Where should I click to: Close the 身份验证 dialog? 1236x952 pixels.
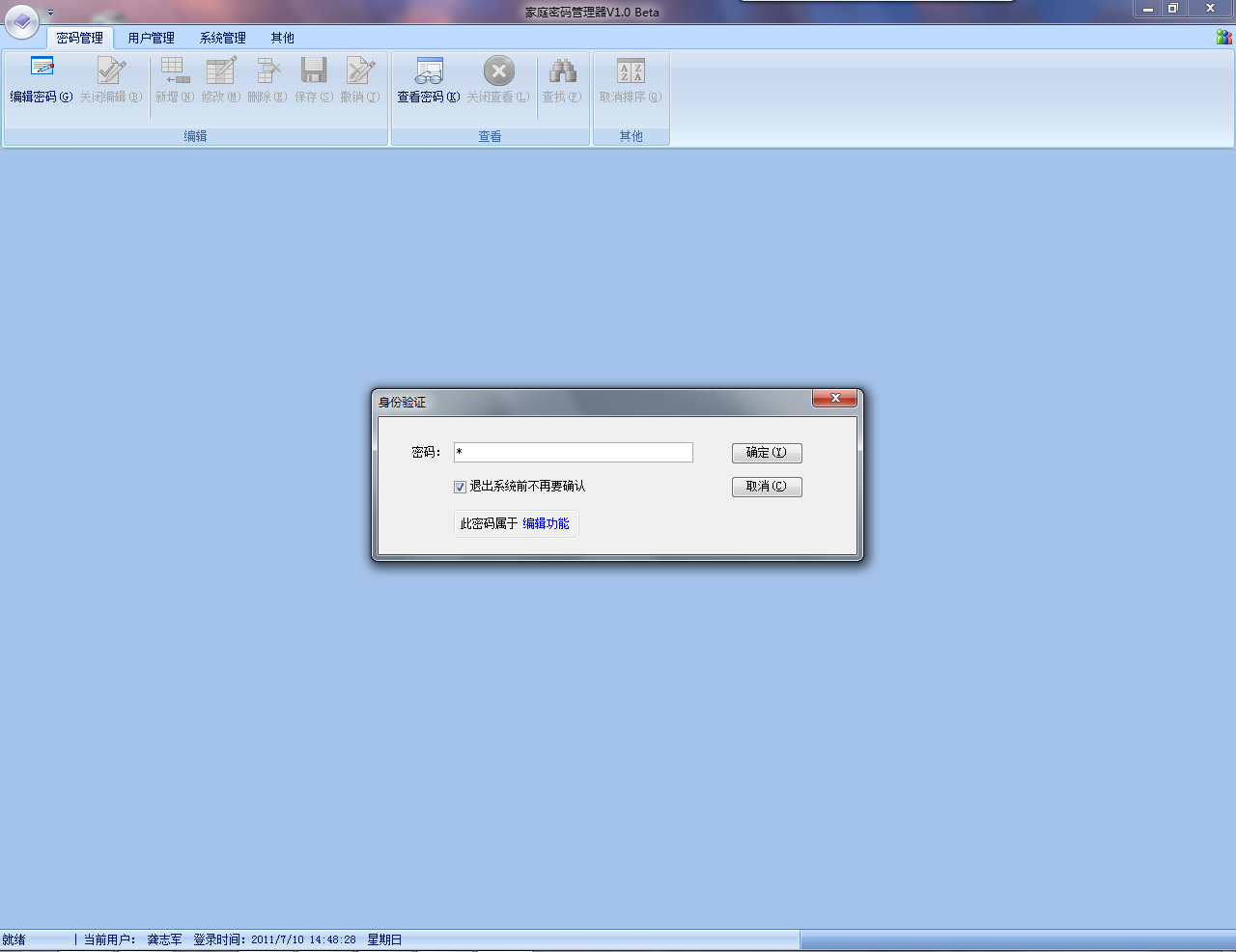[834, 398]
